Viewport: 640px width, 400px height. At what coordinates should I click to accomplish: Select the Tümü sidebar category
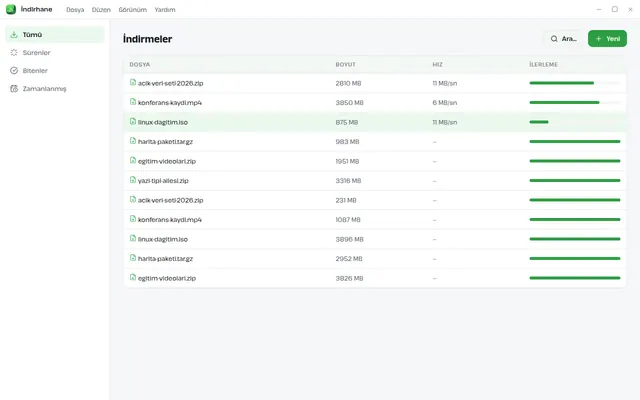(55, 35)
